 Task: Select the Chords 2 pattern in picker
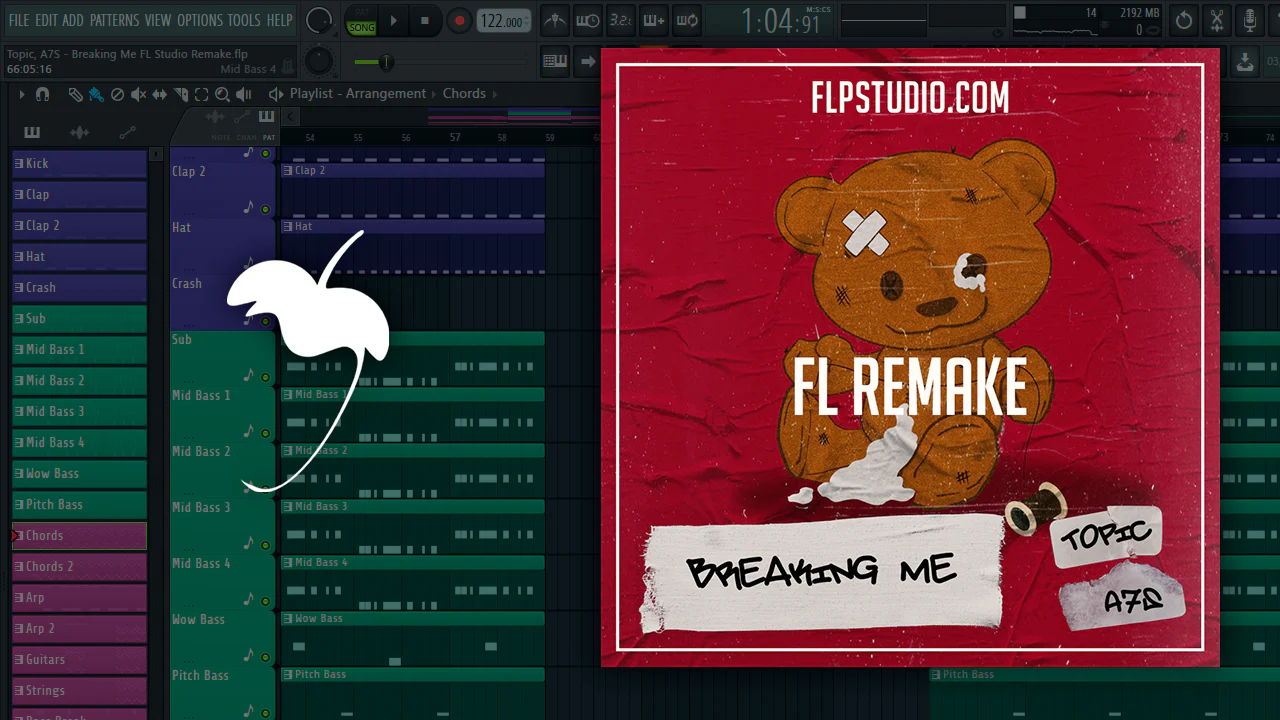(79, 567)
